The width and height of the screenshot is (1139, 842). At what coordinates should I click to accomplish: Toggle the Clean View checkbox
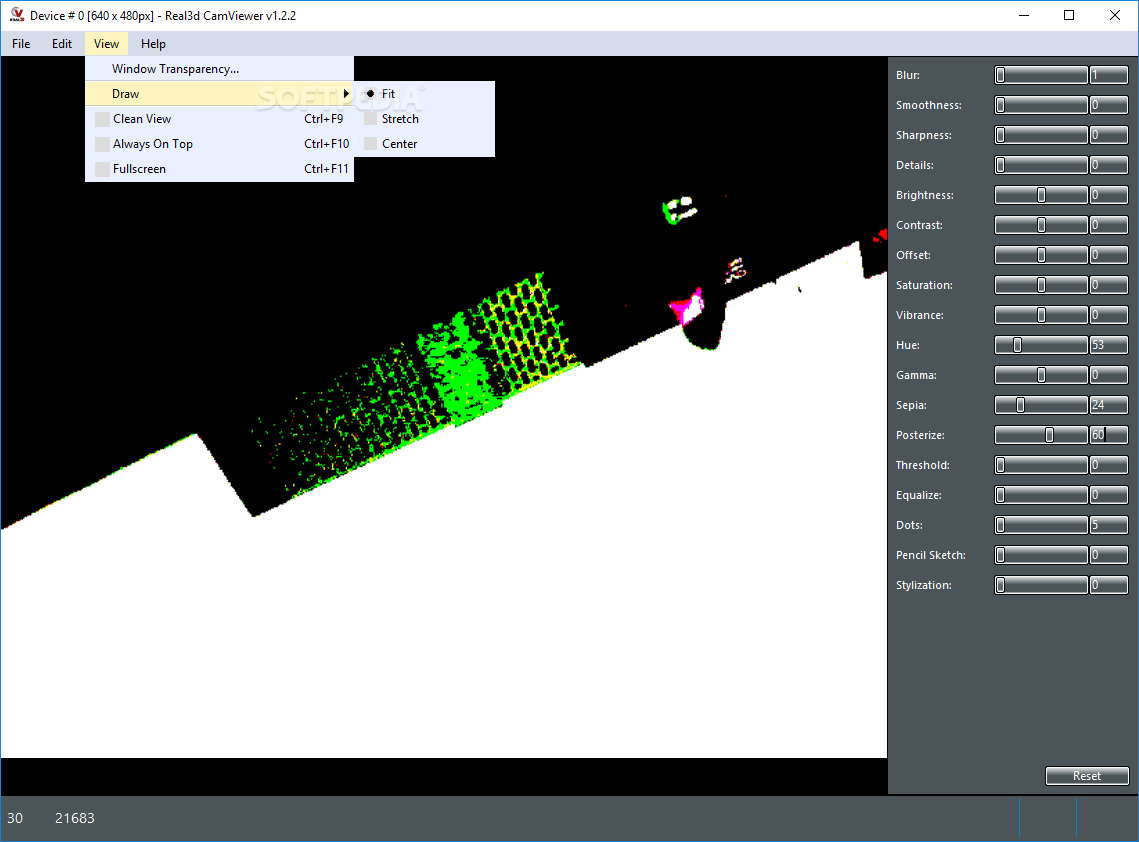[x=102, y=119]
